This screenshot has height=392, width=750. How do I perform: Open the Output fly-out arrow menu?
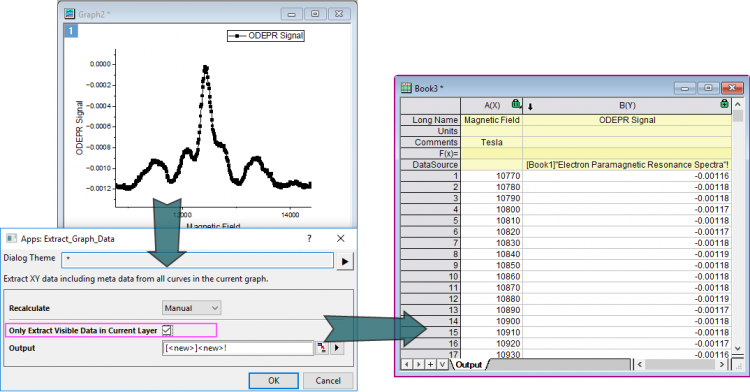click(337, 348)
